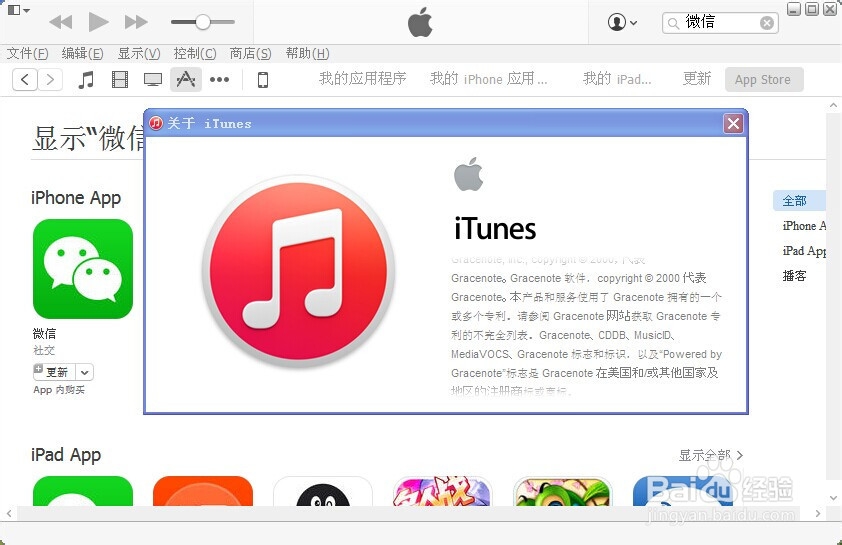842x545 pixels.
Task: Select the 播客 filter in sidebar
Action: [794, 276]
